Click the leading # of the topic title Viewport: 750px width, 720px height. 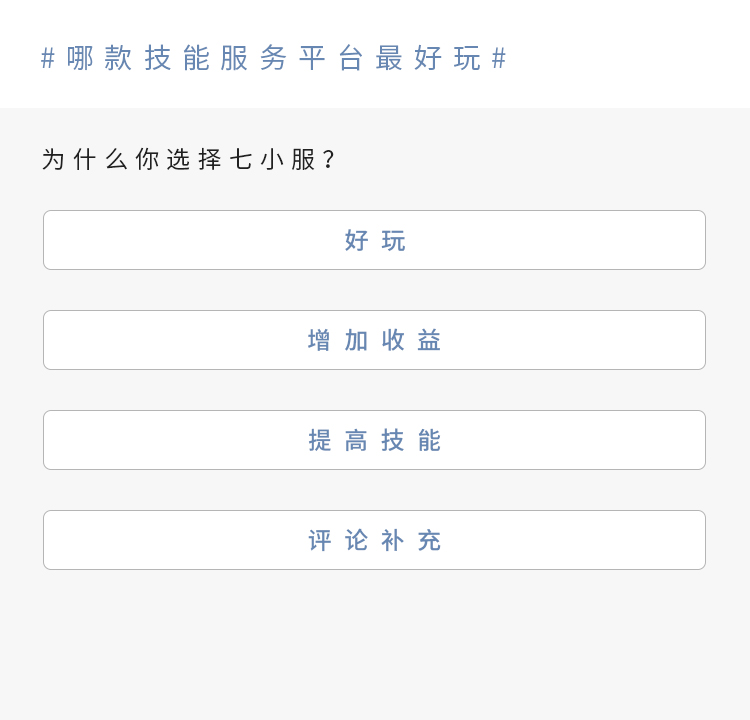47,58
